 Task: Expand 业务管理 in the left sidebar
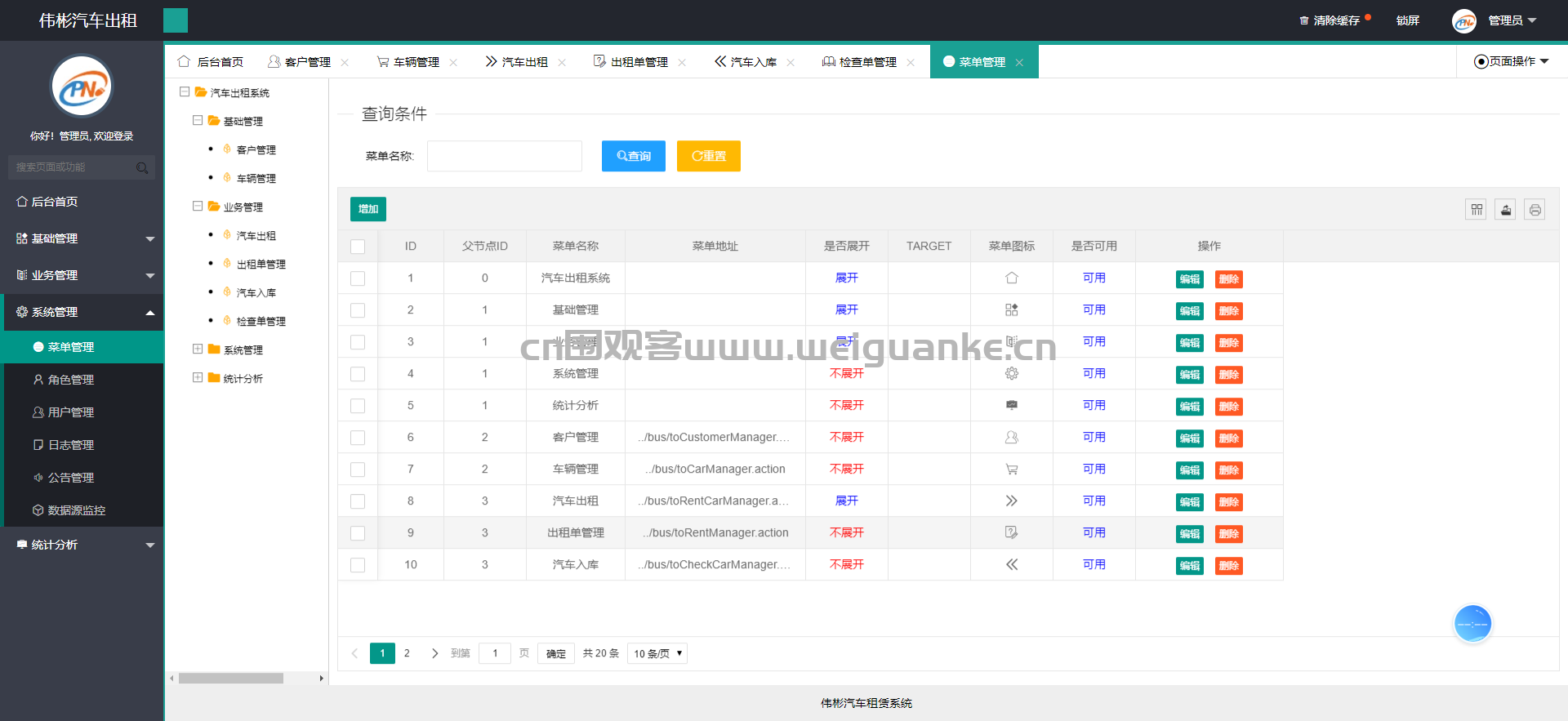click(x=82, y=275)
